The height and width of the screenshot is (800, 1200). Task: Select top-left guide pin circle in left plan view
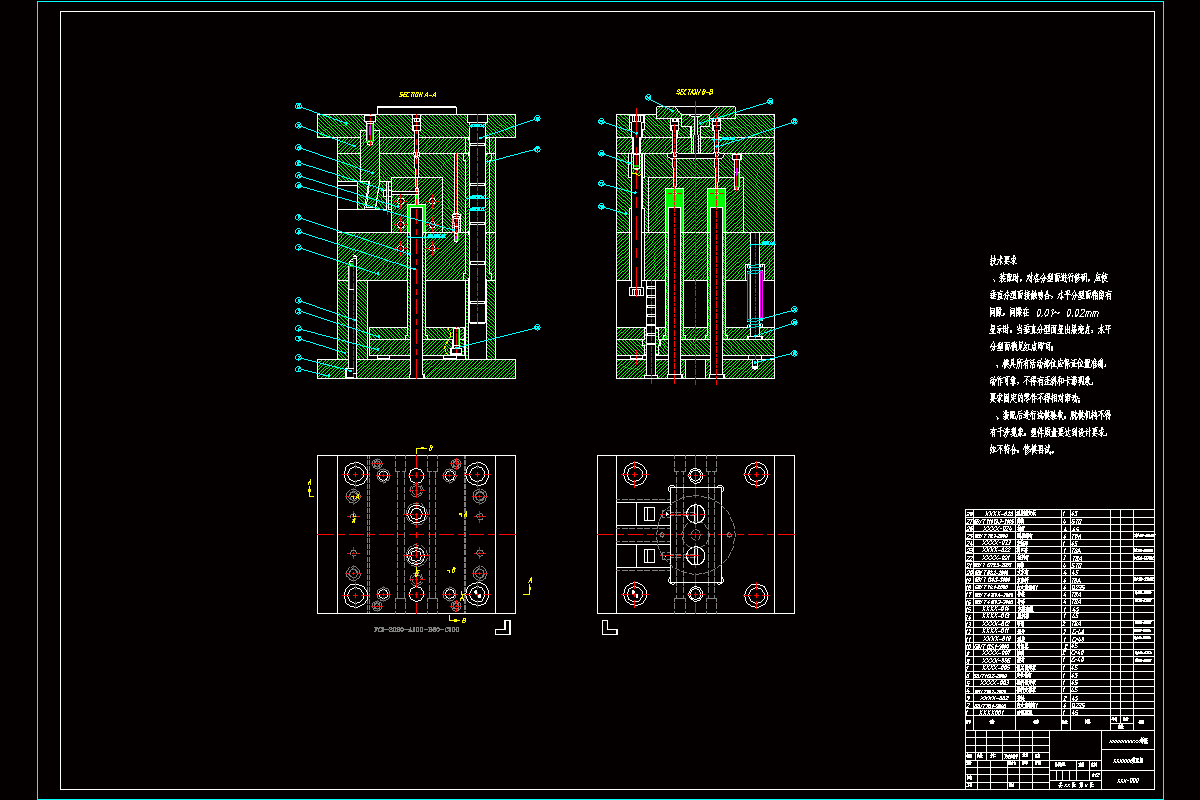point(356,474)
